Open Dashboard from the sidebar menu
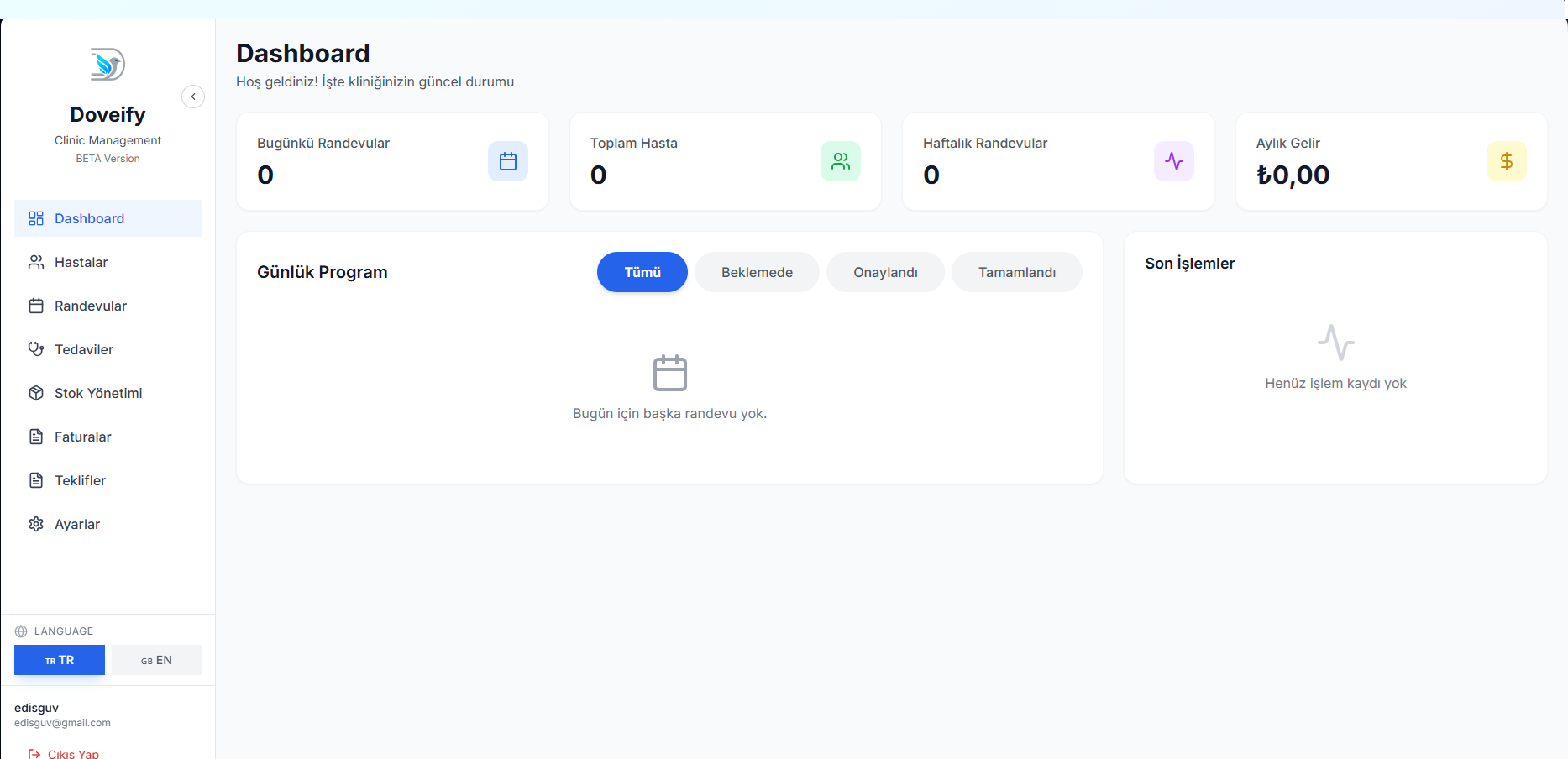Image resolution: width=1568 pixels, height=759 pixels. click(89, 218)
